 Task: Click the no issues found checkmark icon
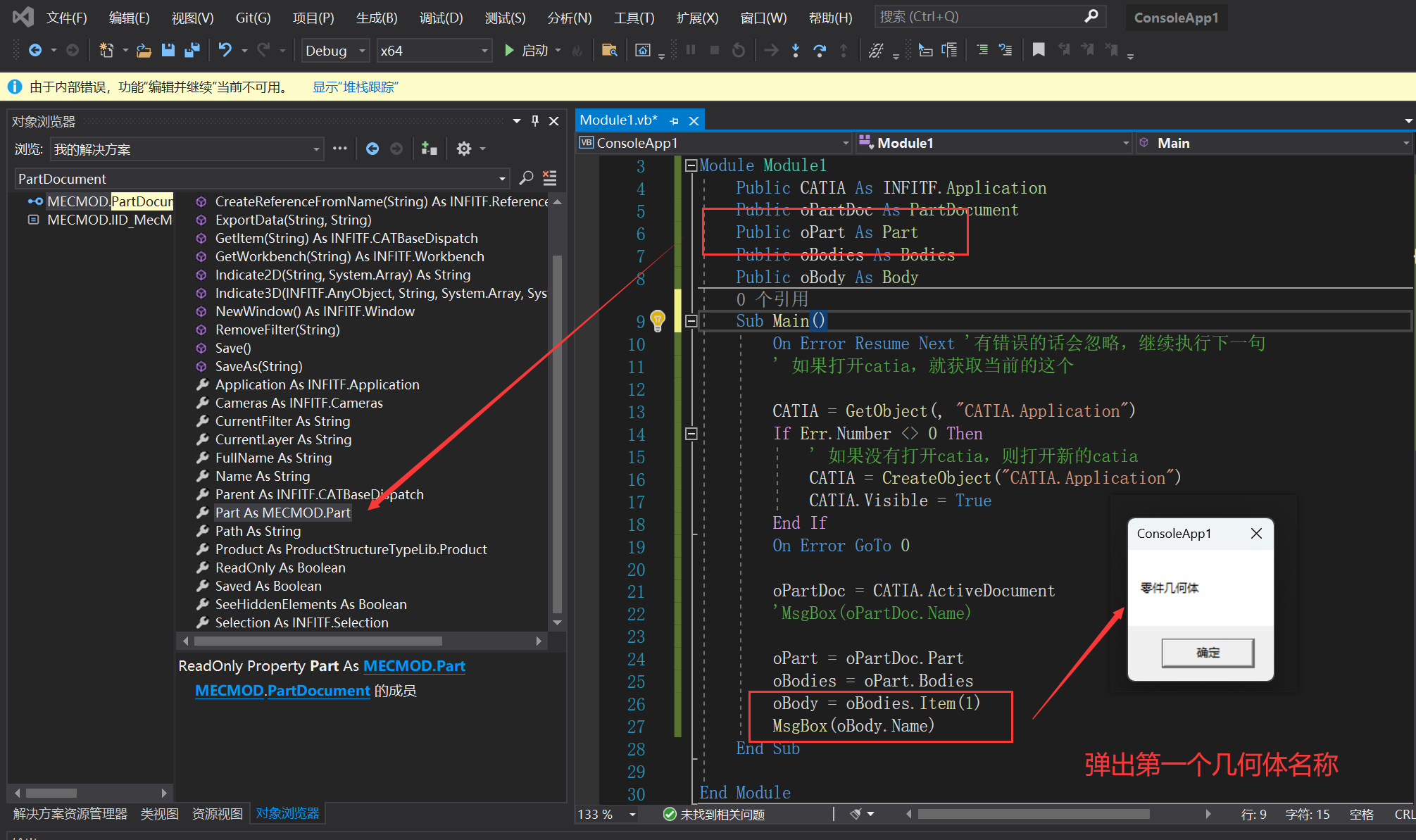[x=670, y=814]
